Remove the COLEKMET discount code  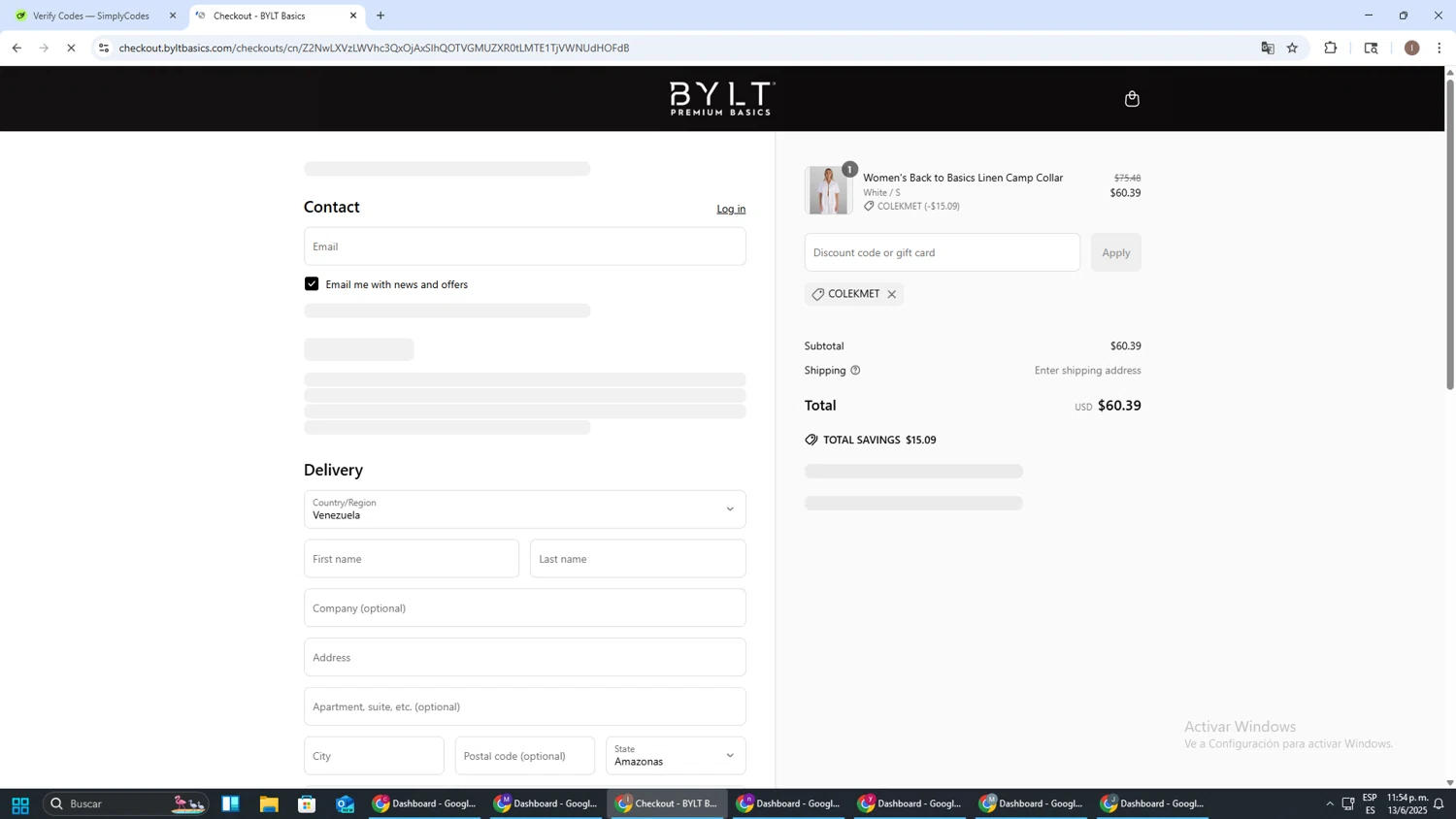coord(891,294)
